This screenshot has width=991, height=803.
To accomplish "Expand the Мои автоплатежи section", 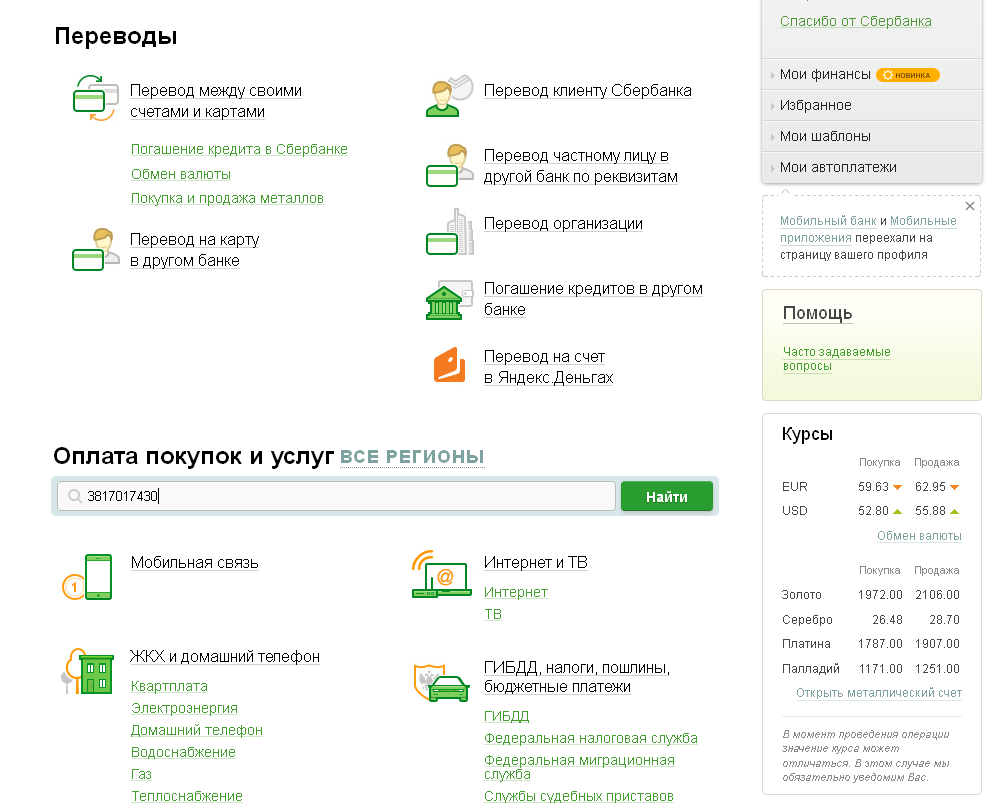I will click(x=837, y=167).
